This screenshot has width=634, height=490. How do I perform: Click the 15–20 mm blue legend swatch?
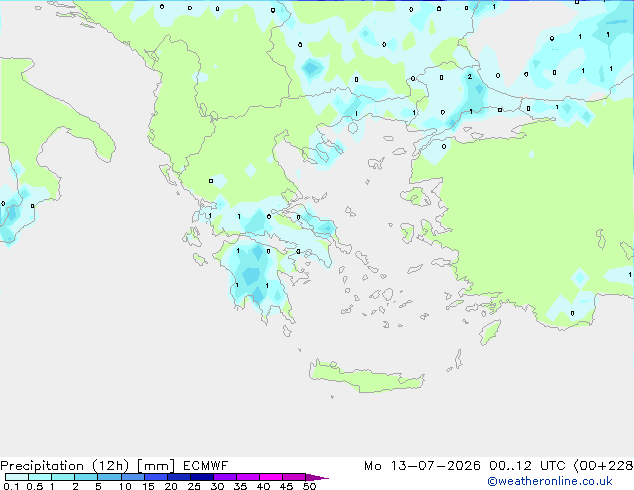[156, 477]
